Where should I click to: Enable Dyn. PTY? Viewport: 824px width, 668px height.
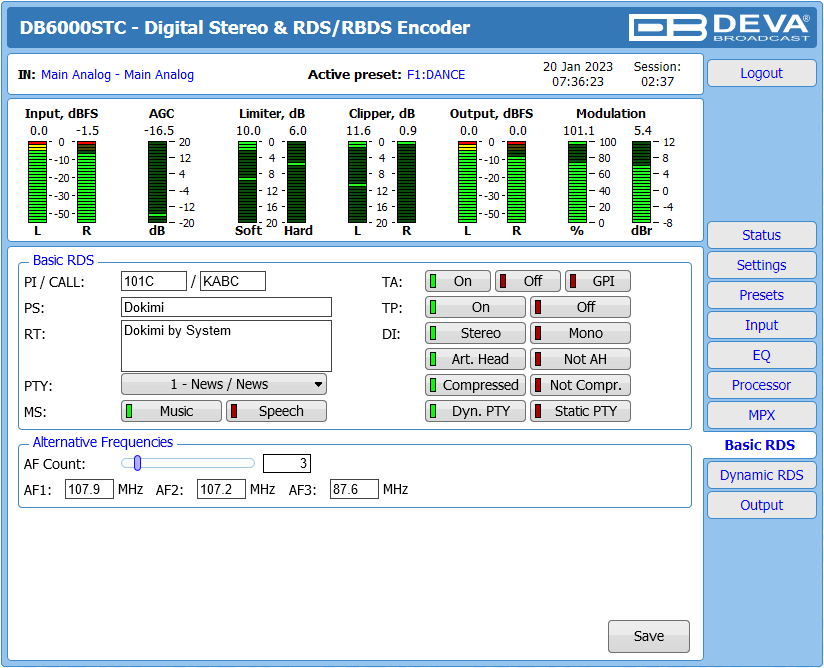(475, 411)
